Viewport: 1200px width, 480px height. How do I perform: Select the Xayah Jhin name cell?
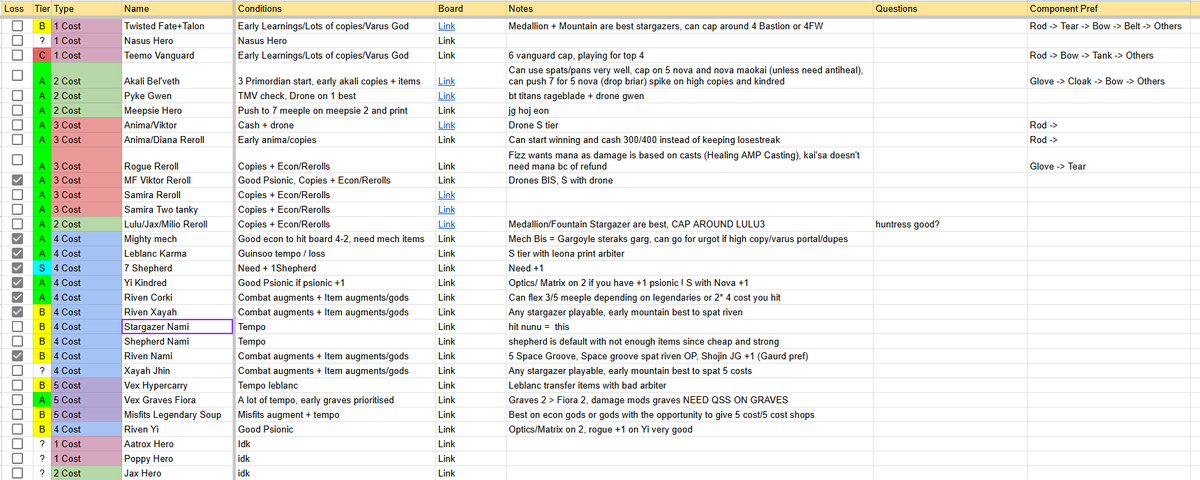click(177, 370)
